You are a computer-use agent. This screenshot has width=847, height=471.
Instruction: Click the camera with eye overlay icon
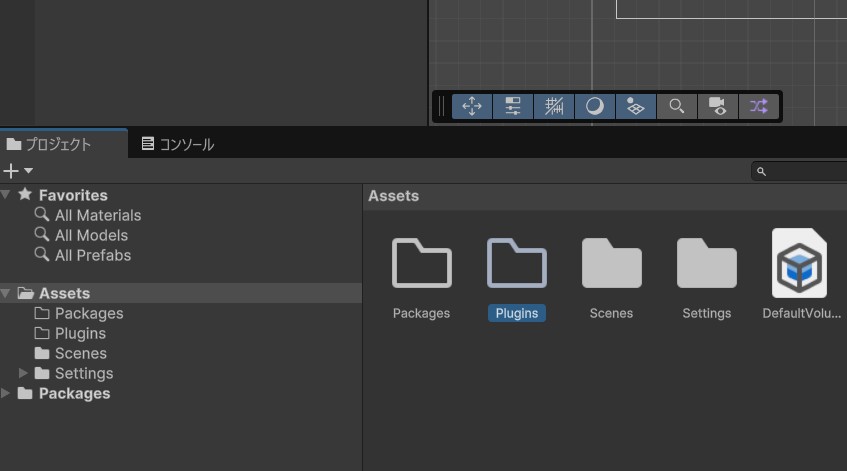(717, 106)
